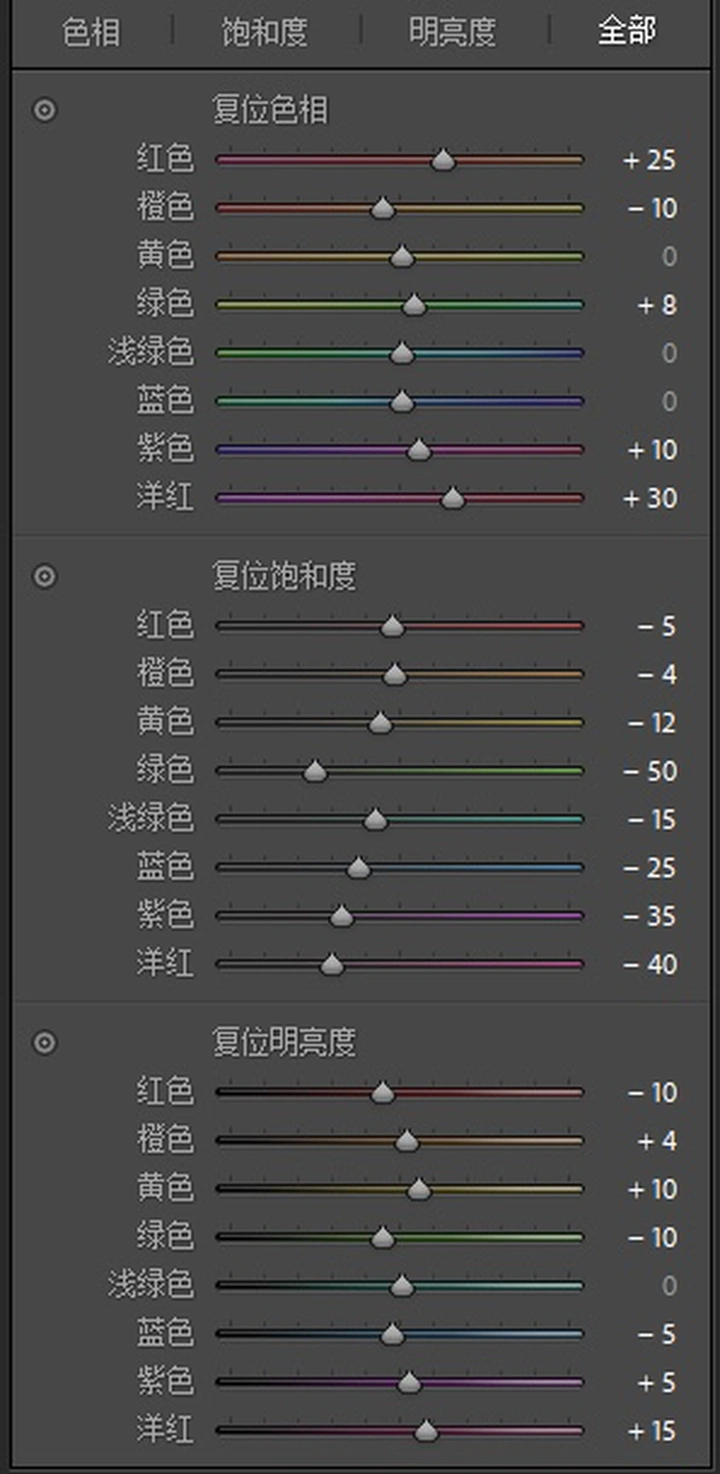Click the target adjustment icon beside 复位色相
The height and width of the screenshot is (1474, 720).
[x=45, y=110]
